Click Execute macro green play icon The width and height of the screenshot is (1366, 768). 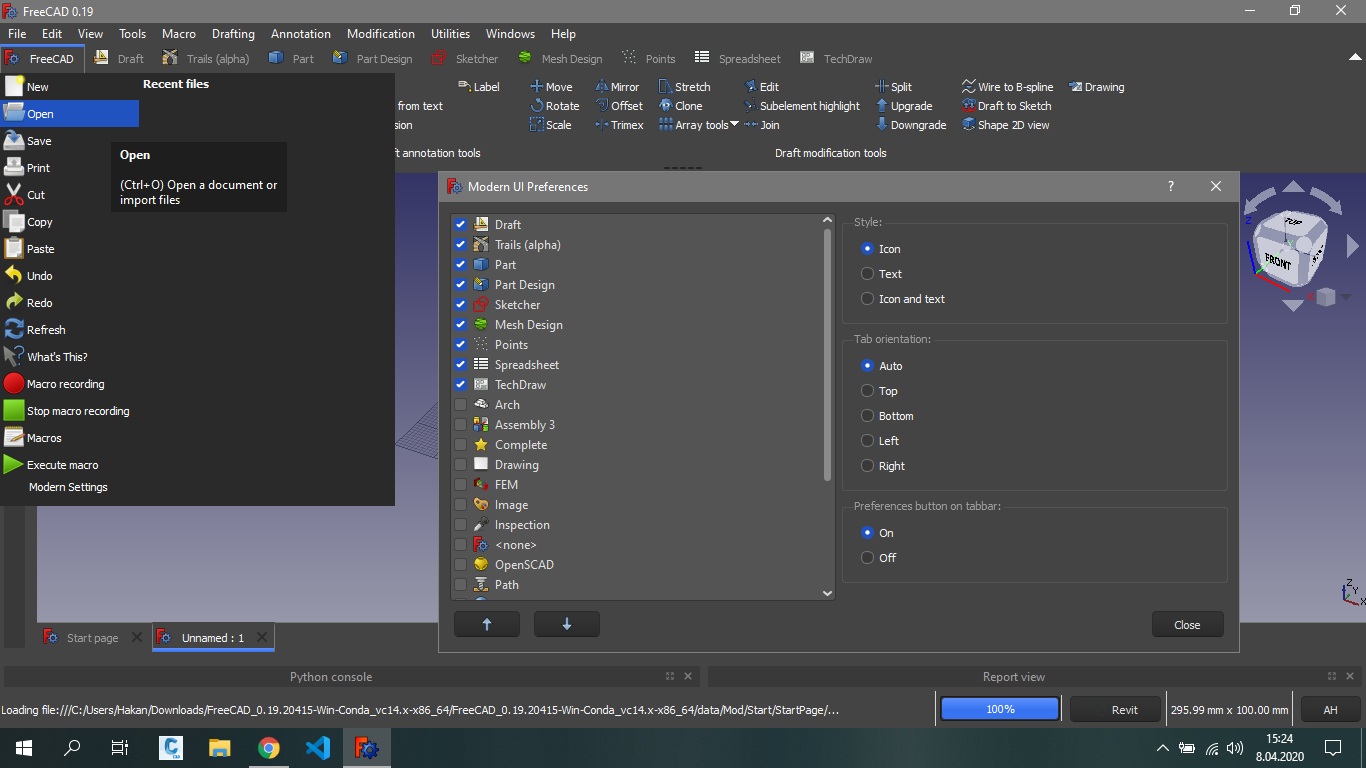[x=13, y=465]
